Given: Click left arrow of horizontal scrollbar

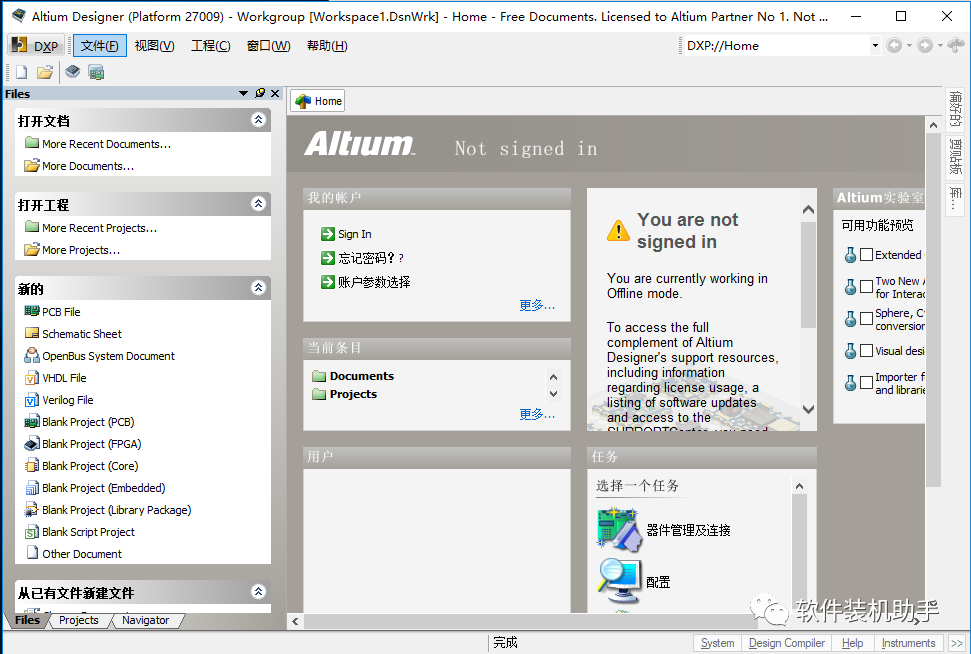Looking at the screenshot, I should click(x=295, y=621).
